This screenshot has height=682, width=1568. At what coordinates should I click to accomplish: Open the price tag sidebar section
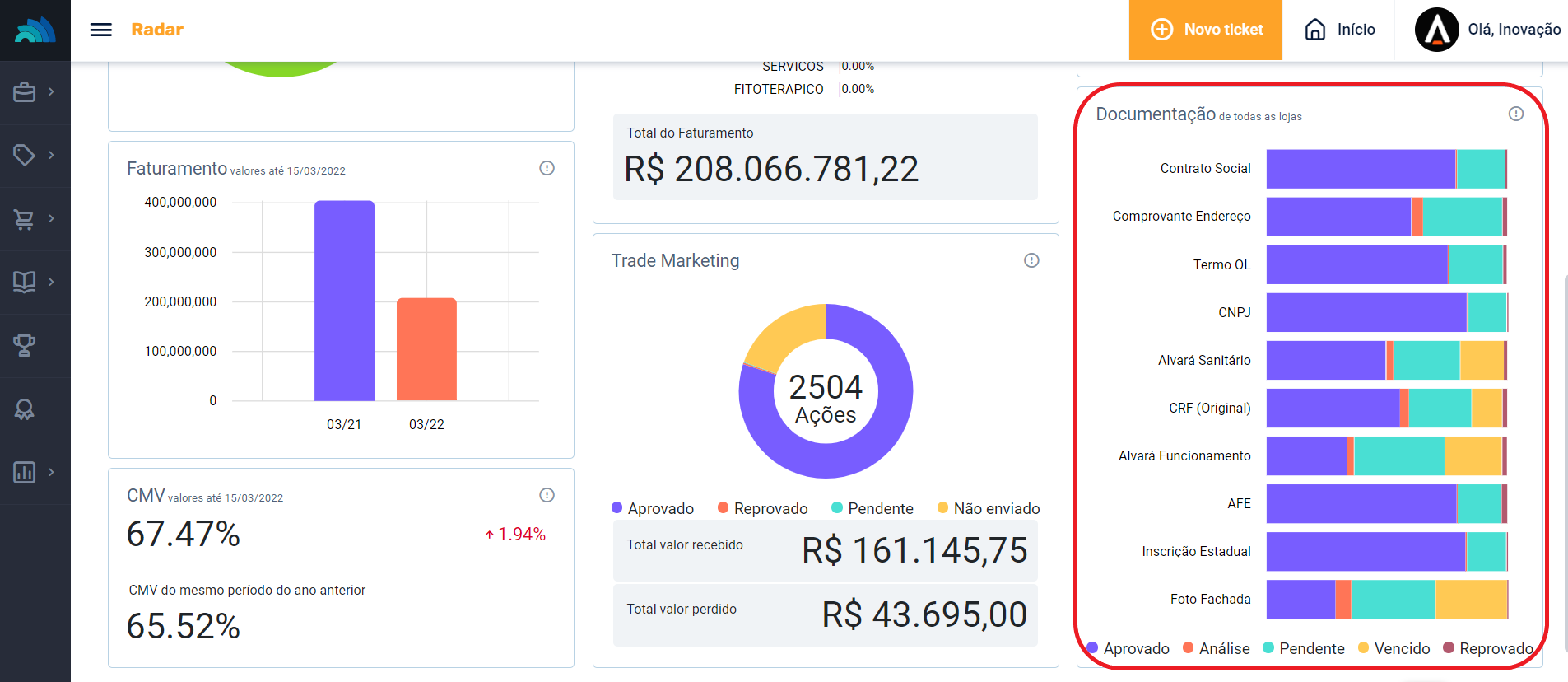[x=25, y=155]
